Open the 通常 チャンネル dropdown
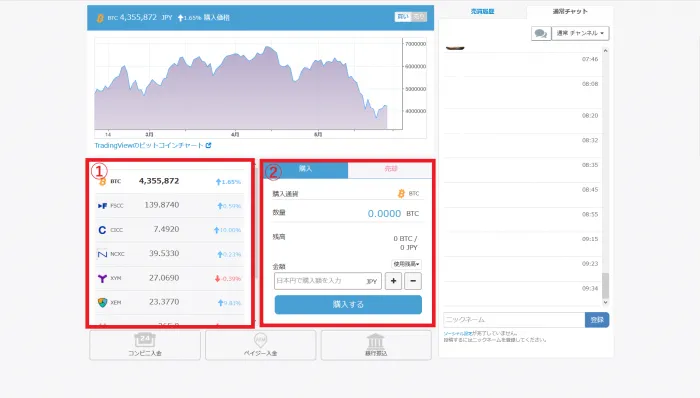 (x=580, y=33)
